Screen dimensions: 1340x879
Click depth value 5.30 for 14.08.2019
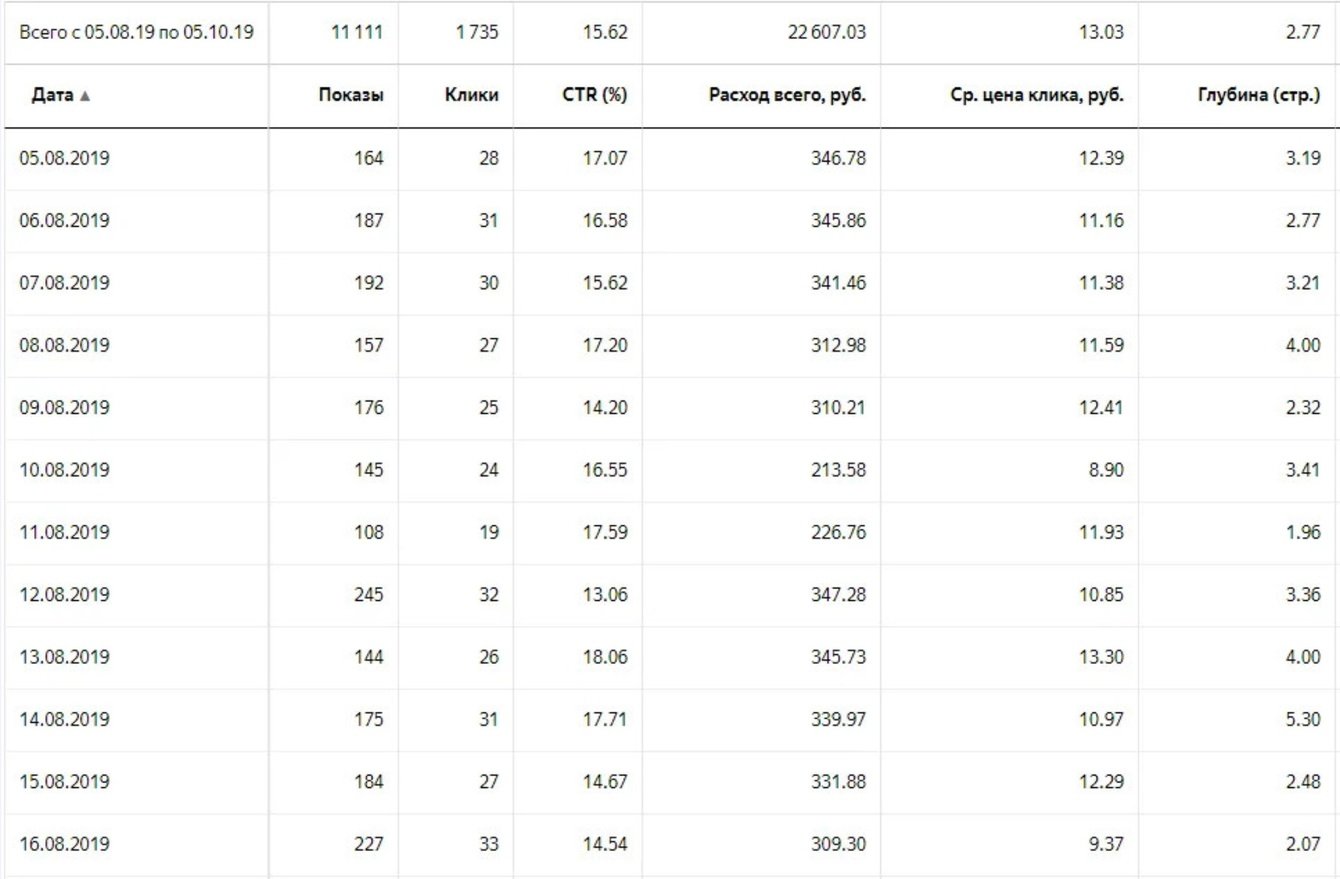tap(1301, 719)
